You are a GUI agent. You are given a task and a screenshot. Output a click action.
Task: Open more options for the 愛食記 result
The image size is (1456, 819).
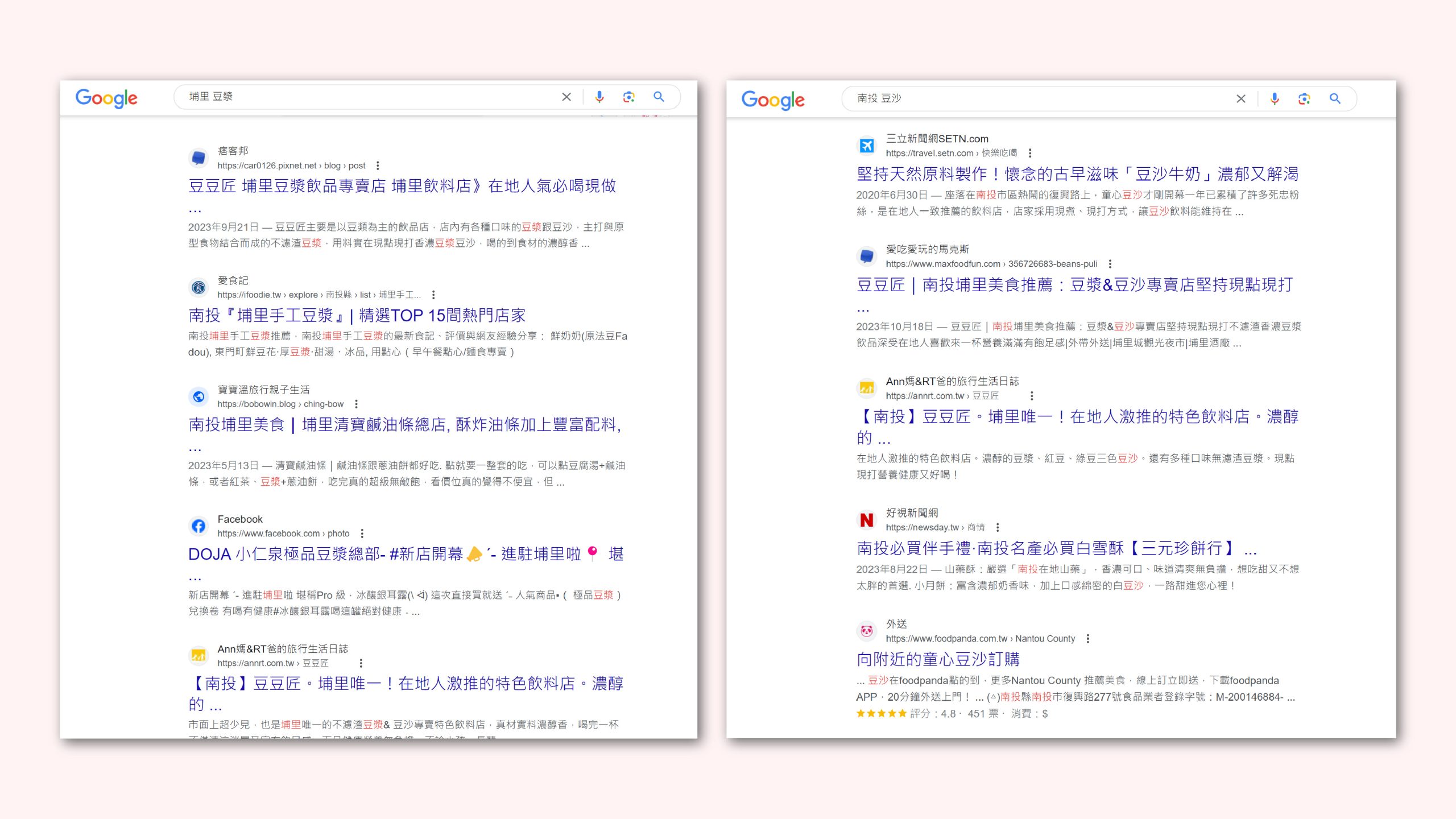point(433,295)
